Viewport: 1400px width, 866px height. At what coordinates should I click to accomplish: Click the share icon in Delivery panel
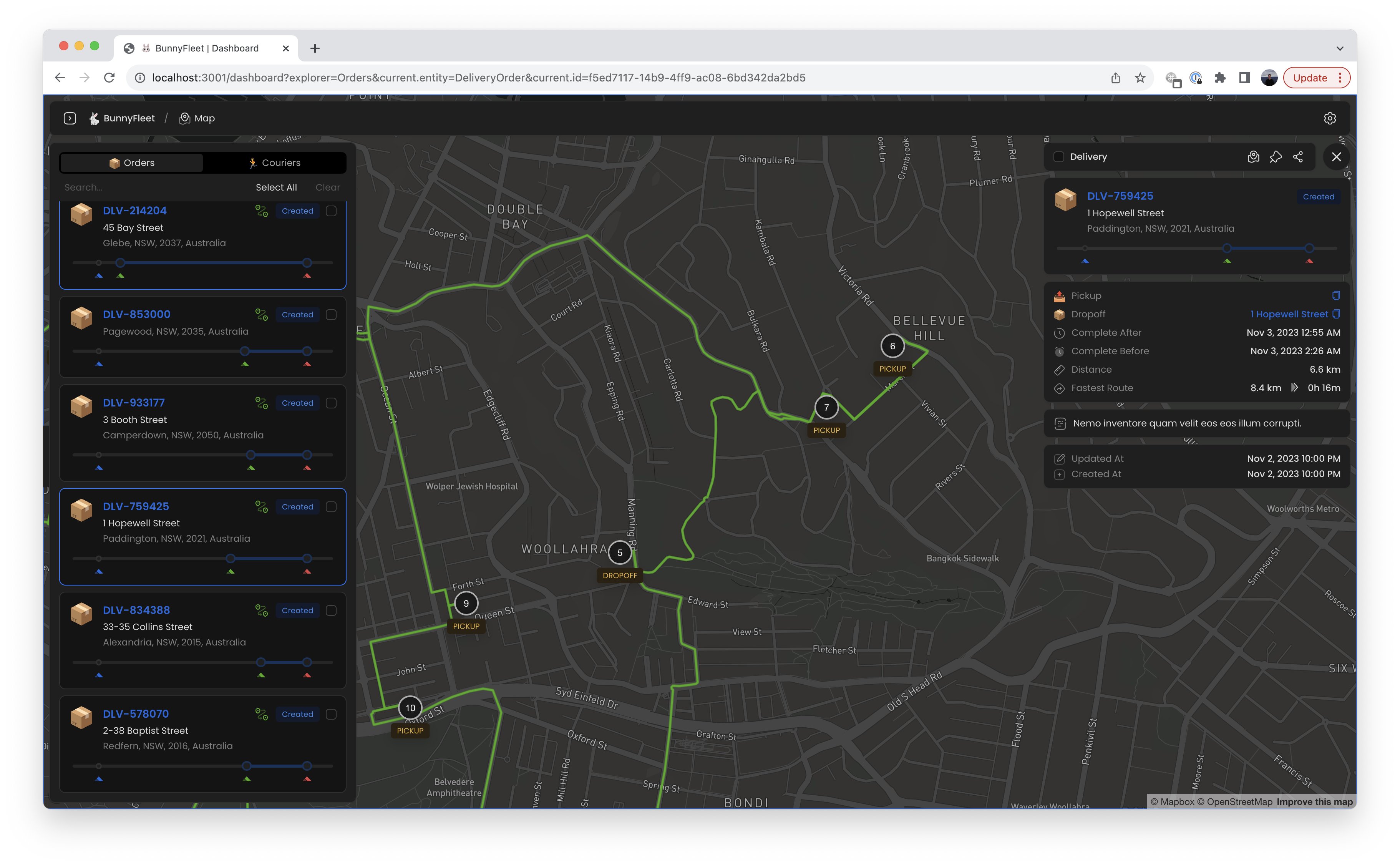[1297, 157]
